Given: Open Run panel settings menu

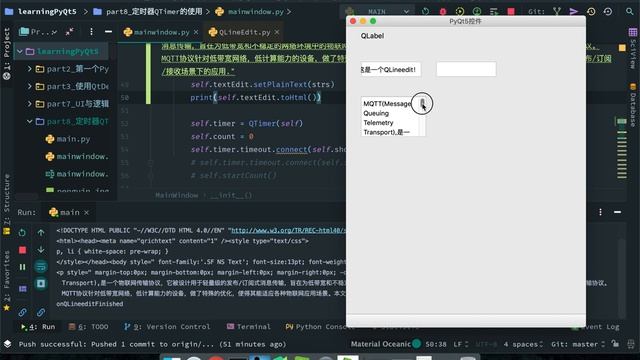Looking at the screenshot, I should click(600, 212).
